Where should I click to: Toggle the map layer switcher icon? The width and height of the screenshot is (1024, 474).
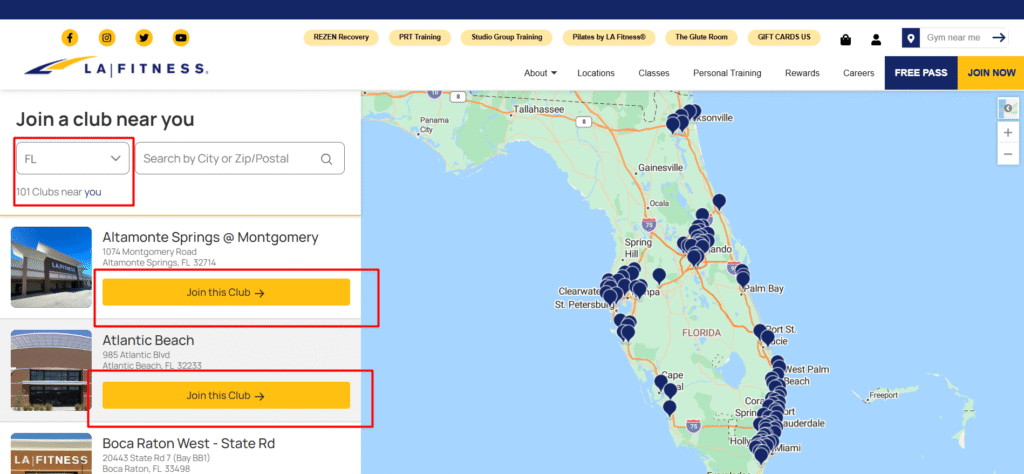coord(1008,108)
